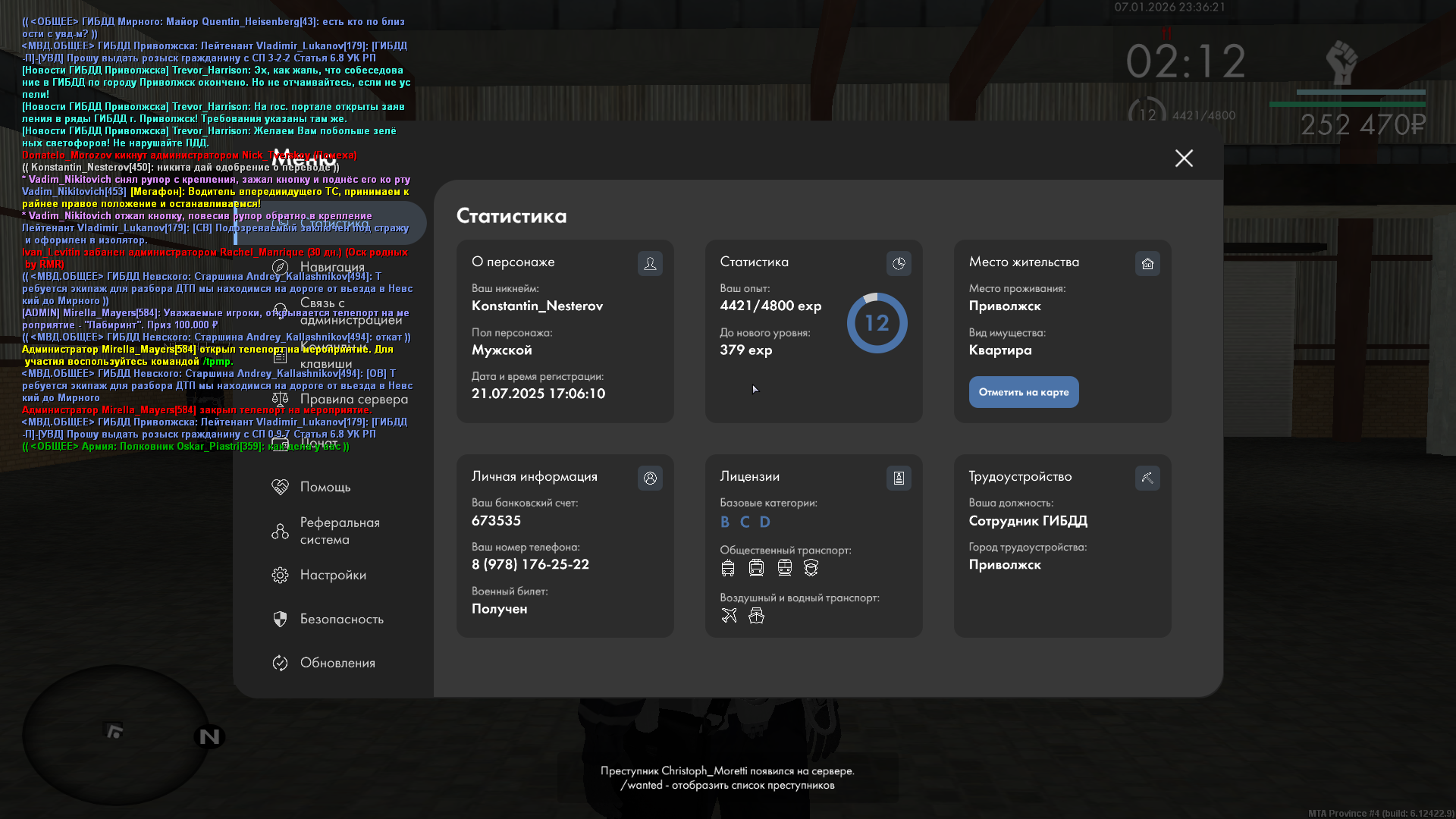The height and width of the screenshot is (819, 1456).
Task: Click the hammer icon in Трудоустройство card
Action: click(x=1147, y=478)
